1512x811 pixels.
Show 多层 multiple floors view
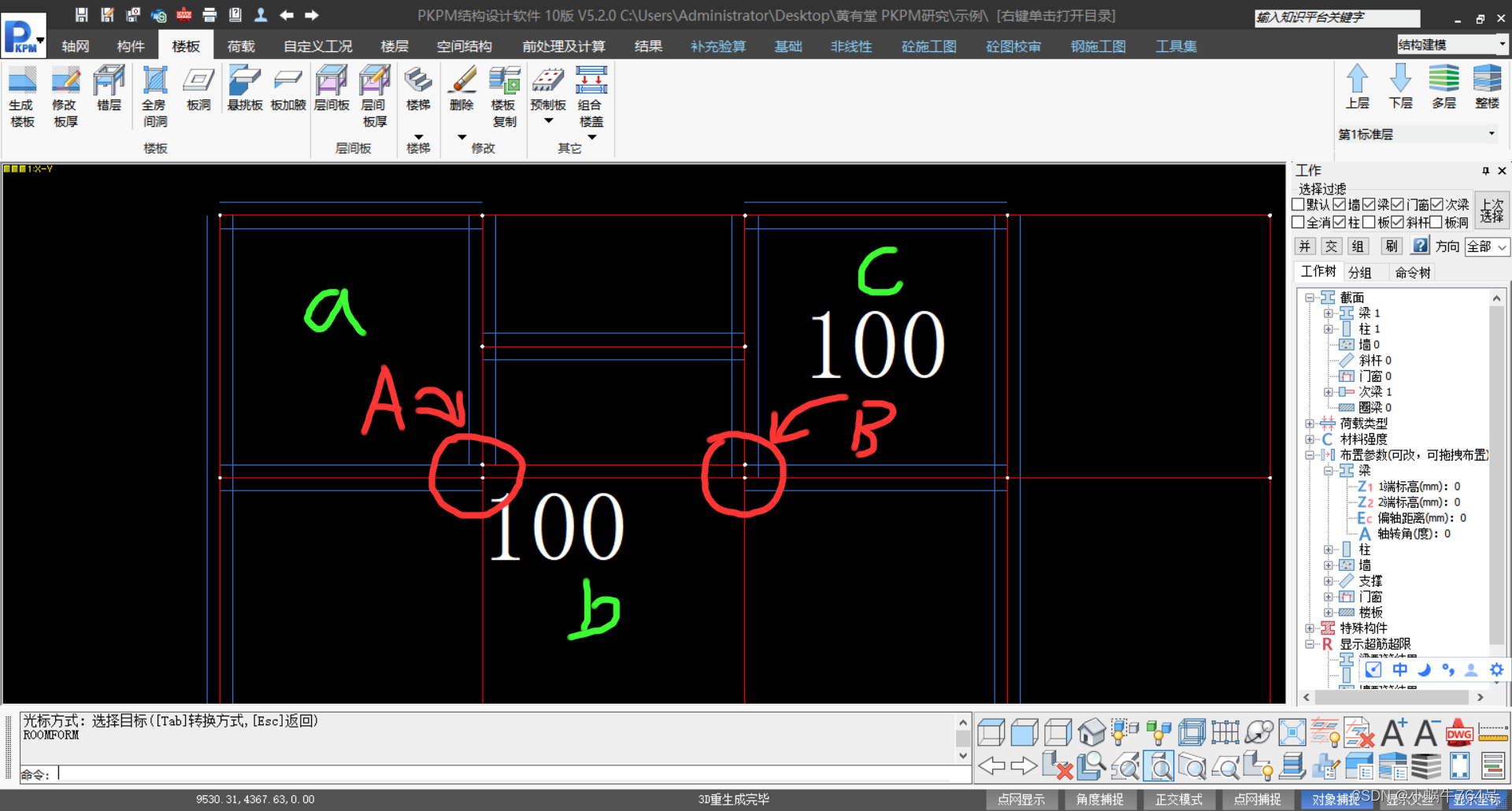(1443, 87)
